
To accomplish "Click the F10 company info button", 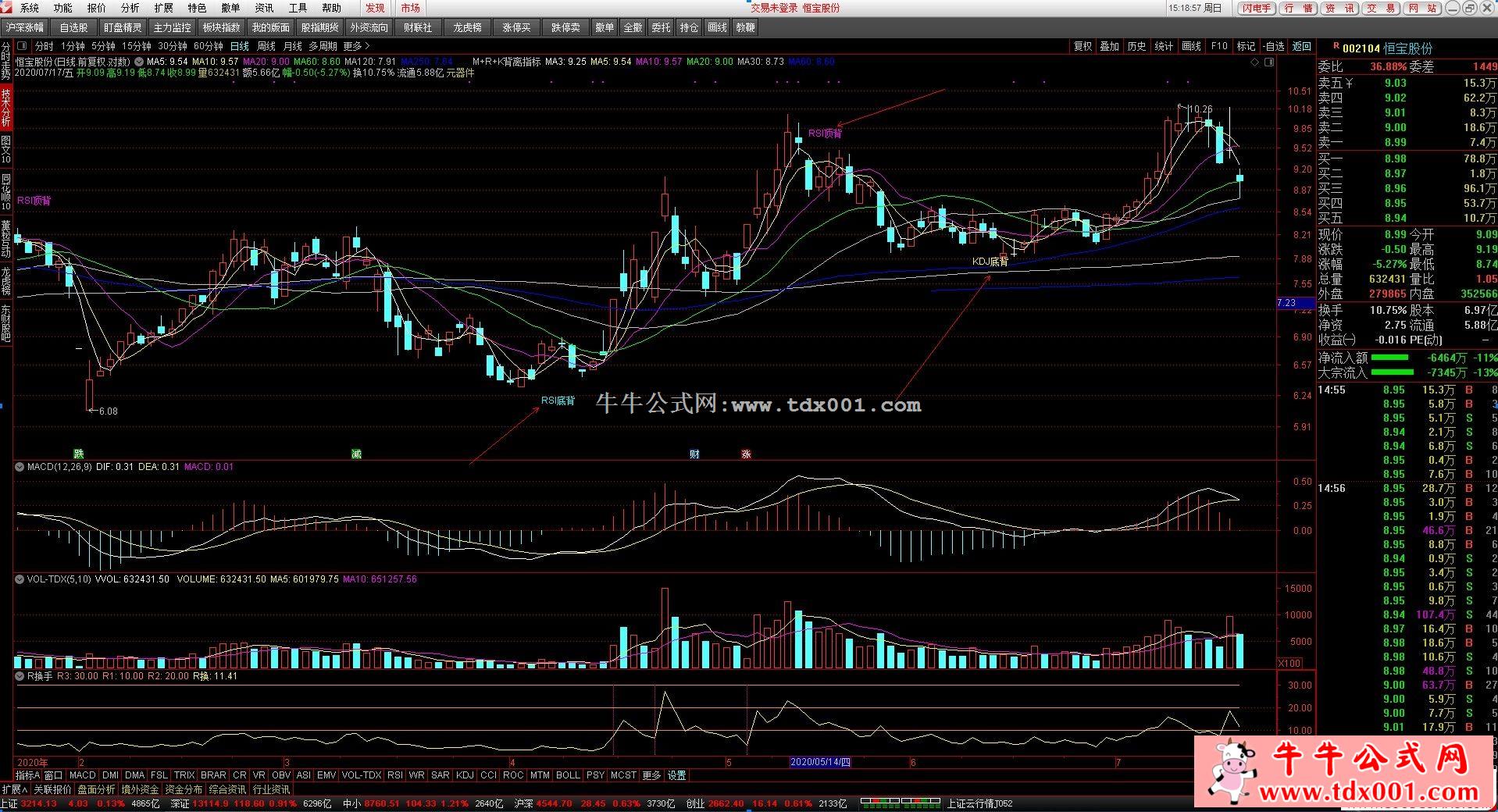I will tap(1218, 46).
